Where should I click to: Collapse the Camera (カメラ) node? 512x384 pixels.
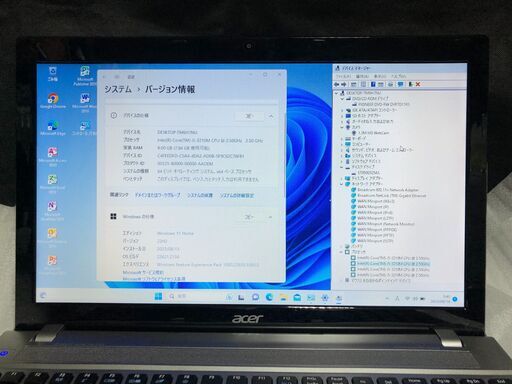pos(342,127)
